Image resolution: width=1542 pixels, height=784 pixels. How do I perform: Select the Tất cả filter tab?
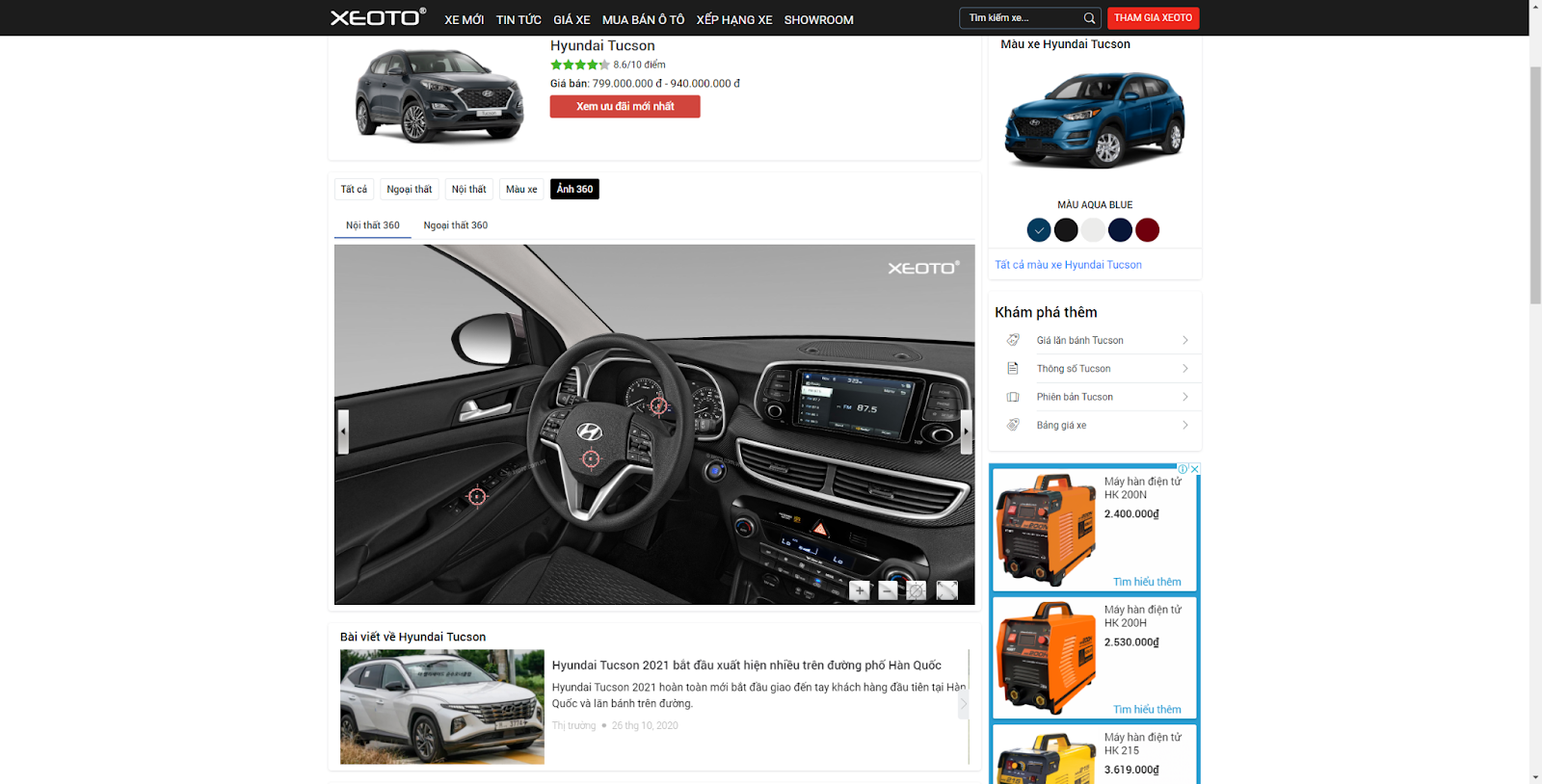coord(354,189)
